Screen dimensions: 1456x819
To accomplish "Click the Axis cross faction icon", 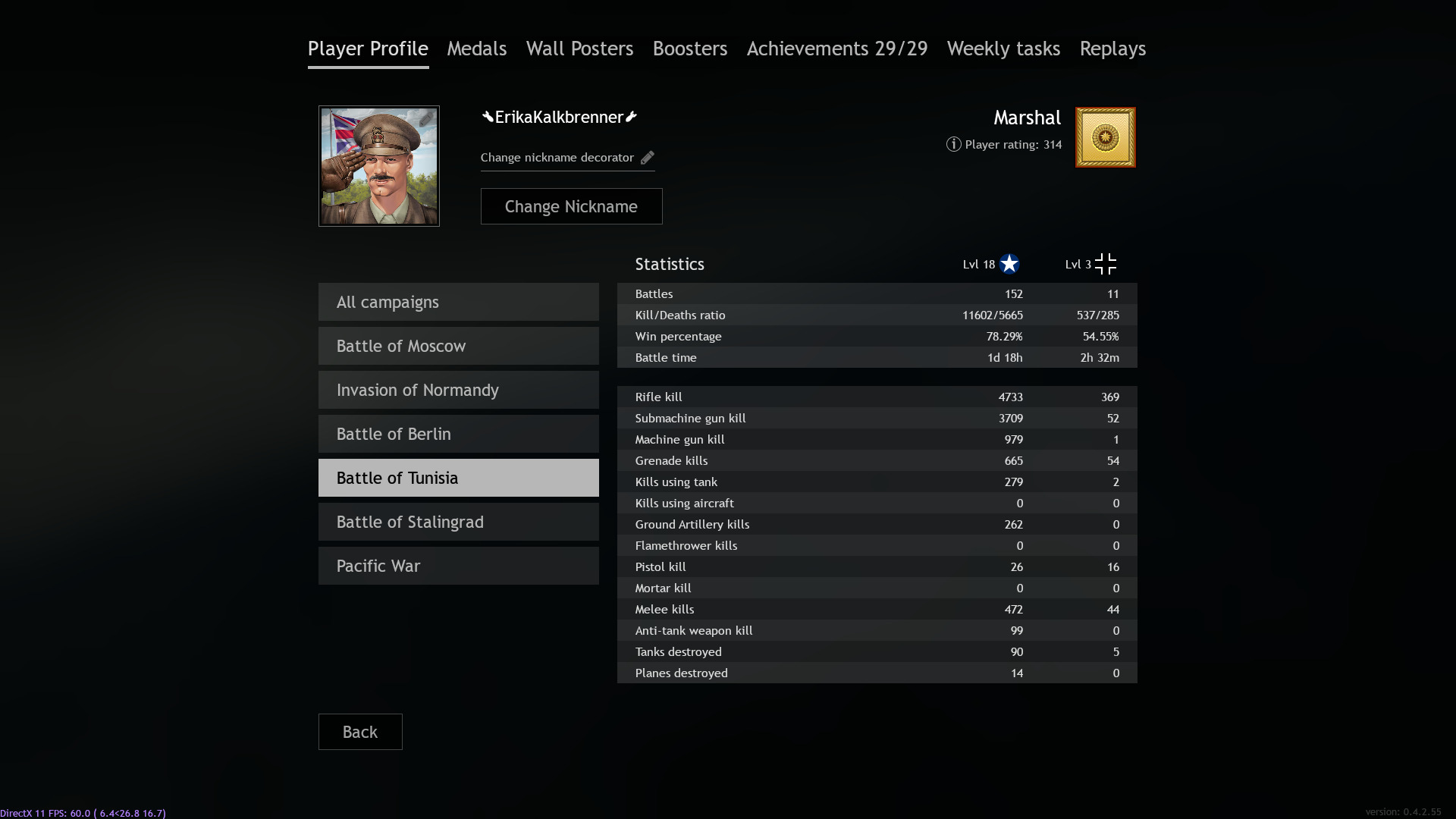I will pos(1106,264).
